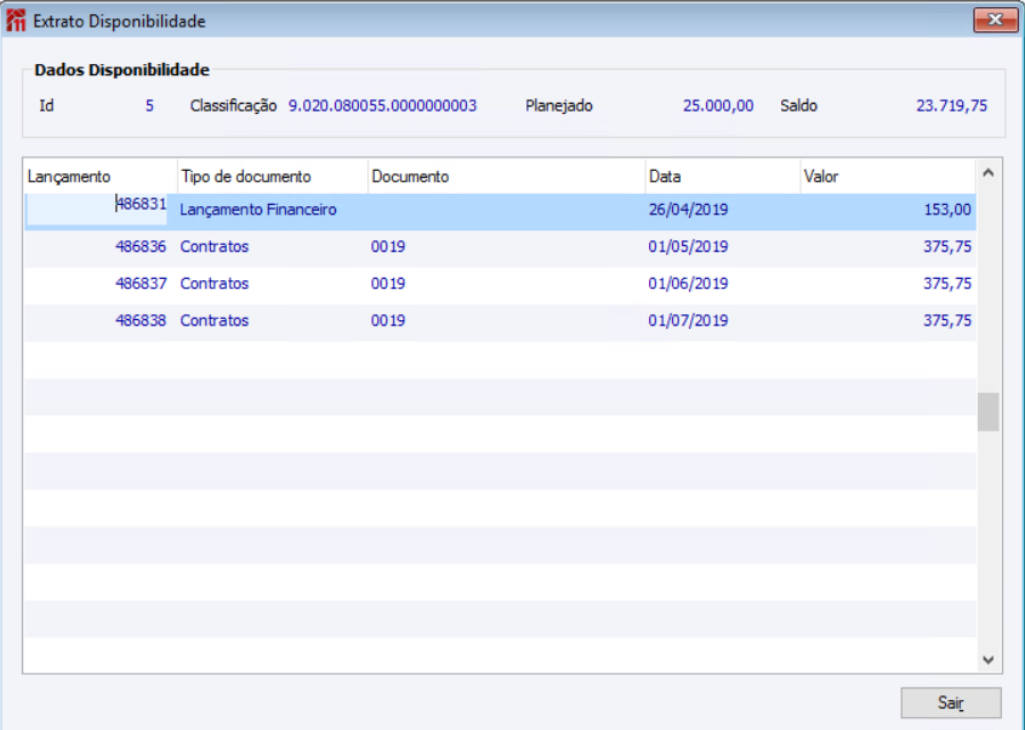Select the row with entry 486838
The height and width of the screenshot is (730, 1025).
pyautogui.click(x=500, y=321)
